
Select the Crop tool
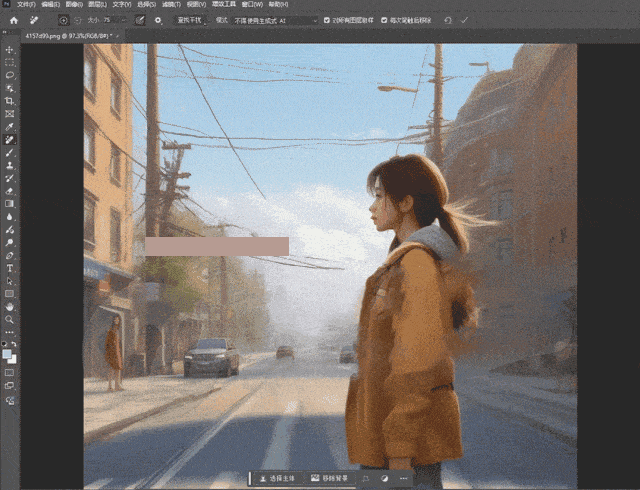[x=9, y=101]
